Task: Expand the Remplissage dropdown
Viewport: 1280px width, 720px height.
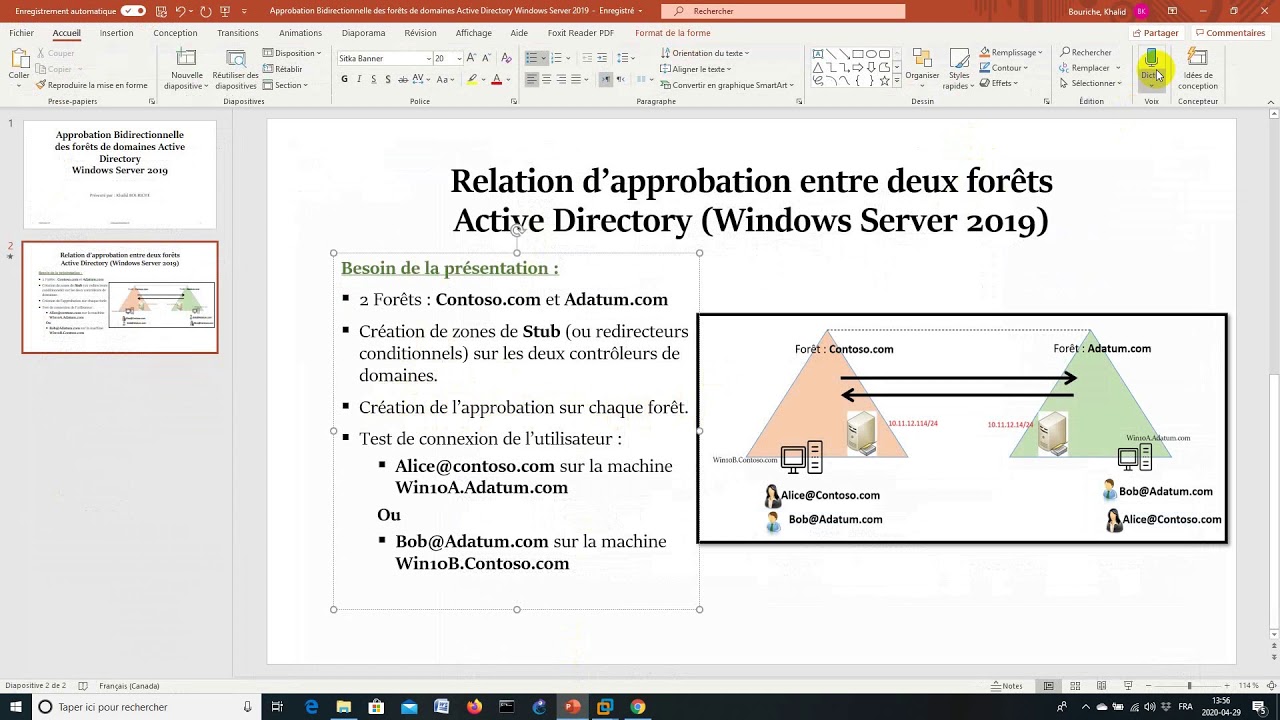Action: 1011,53
